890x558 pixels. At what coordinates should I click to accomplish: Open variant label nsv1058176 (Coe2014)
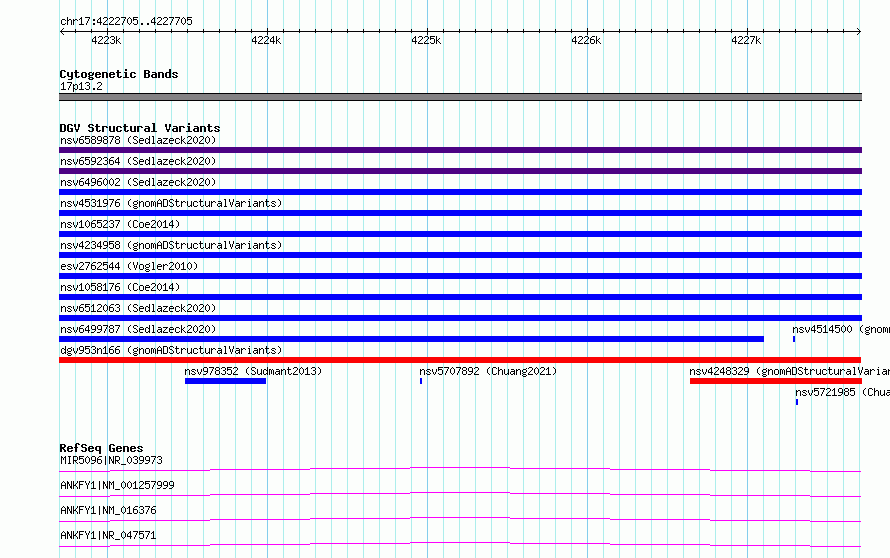click(x=120, y=287)
